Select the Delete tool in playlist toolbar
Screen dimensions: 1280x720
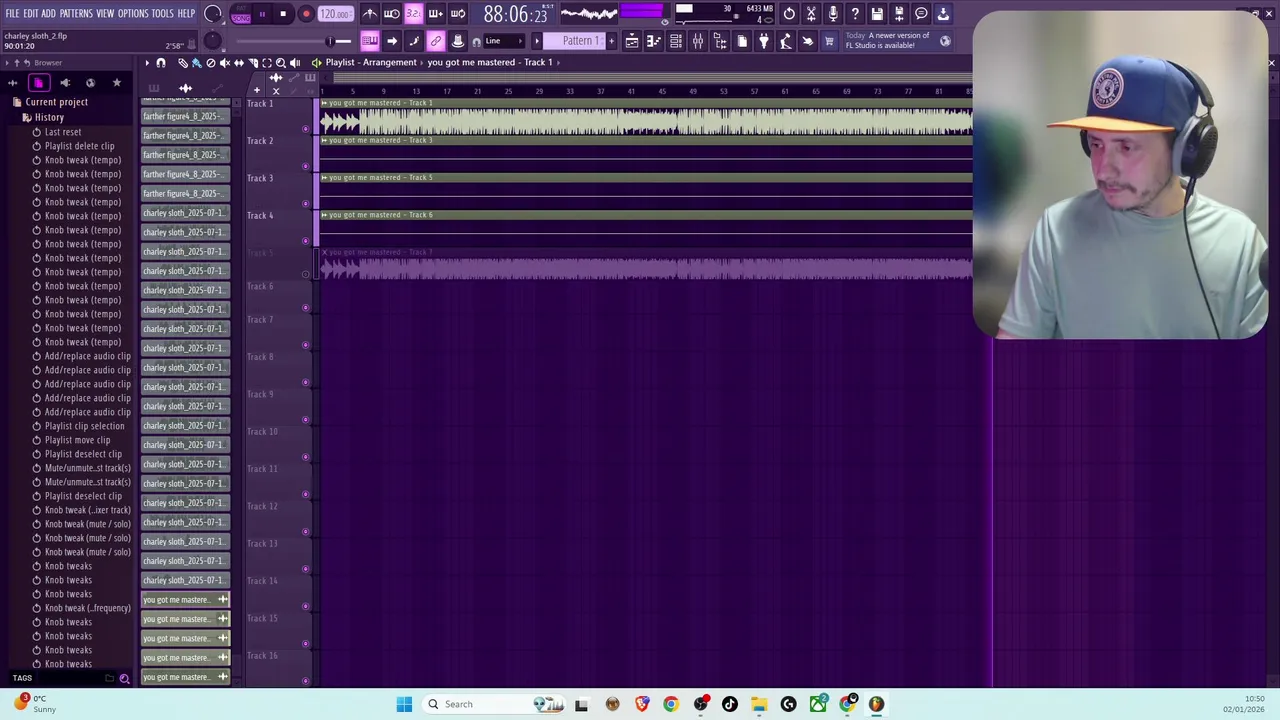point(210,62)
